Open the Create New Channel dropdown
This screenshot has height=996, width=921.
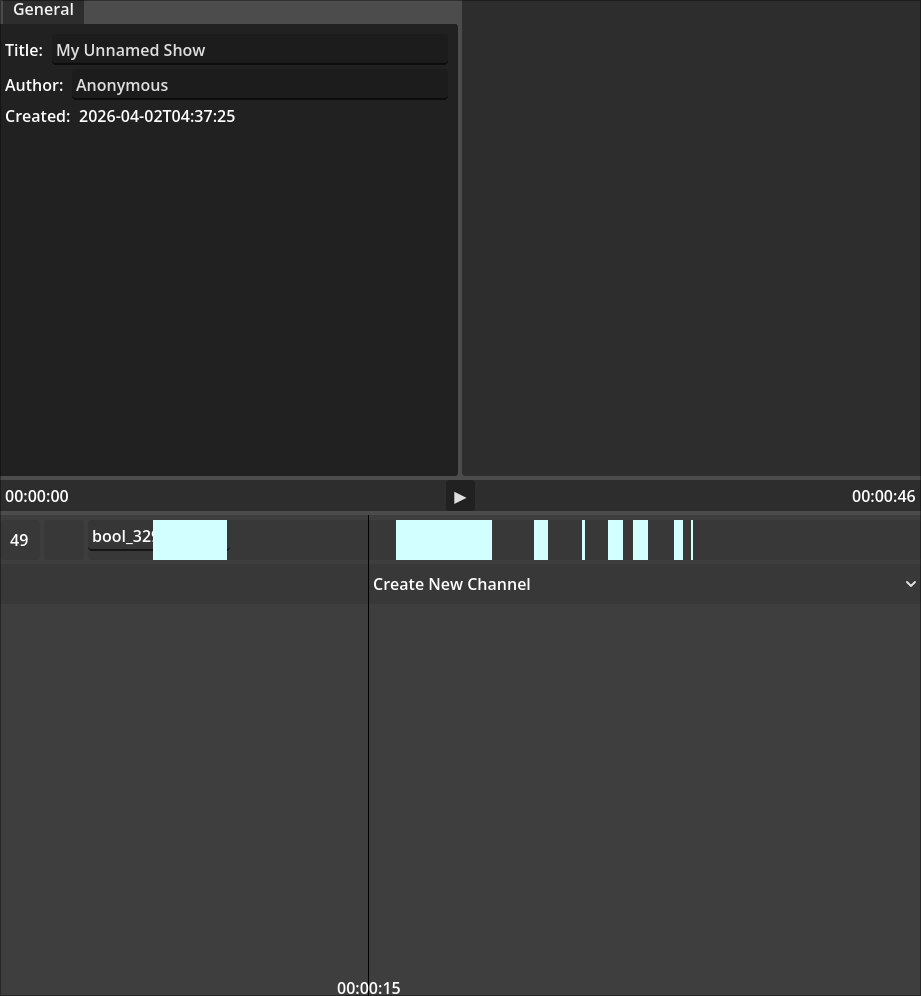(644, 584)
